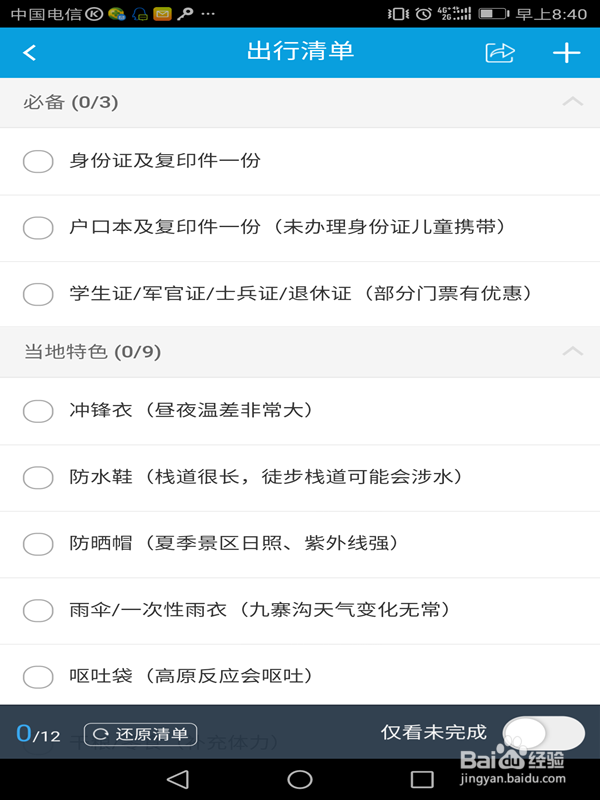The height and width of the screenshot is (800, 600).
Task: Collapse the 当地特色 section
Action: point(572,352)
